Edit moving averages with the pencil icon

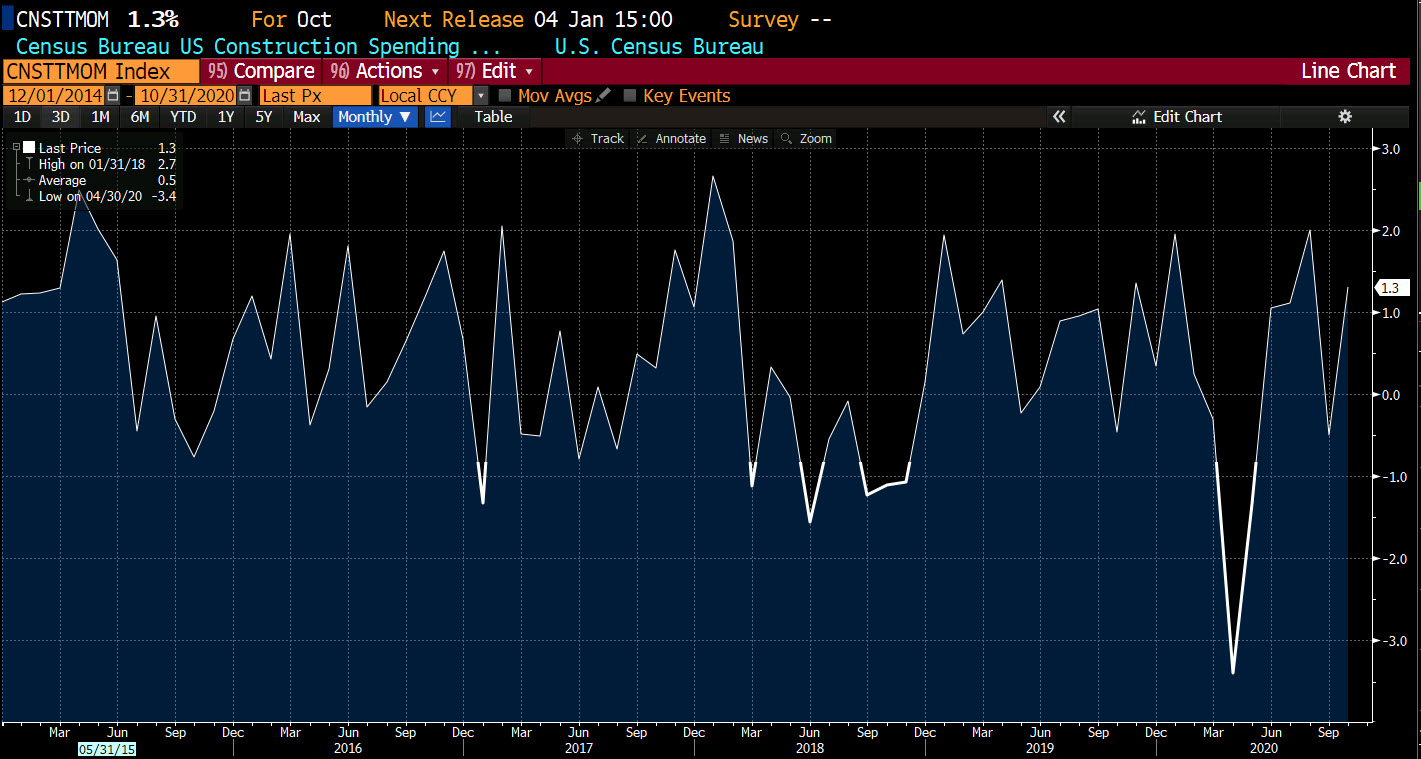tap(603, 96)
